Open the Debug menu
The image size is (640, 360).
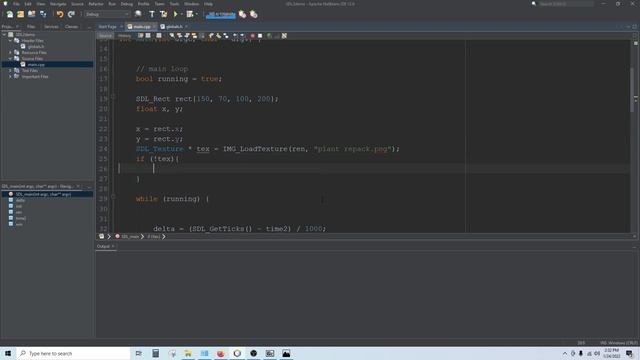127,4
